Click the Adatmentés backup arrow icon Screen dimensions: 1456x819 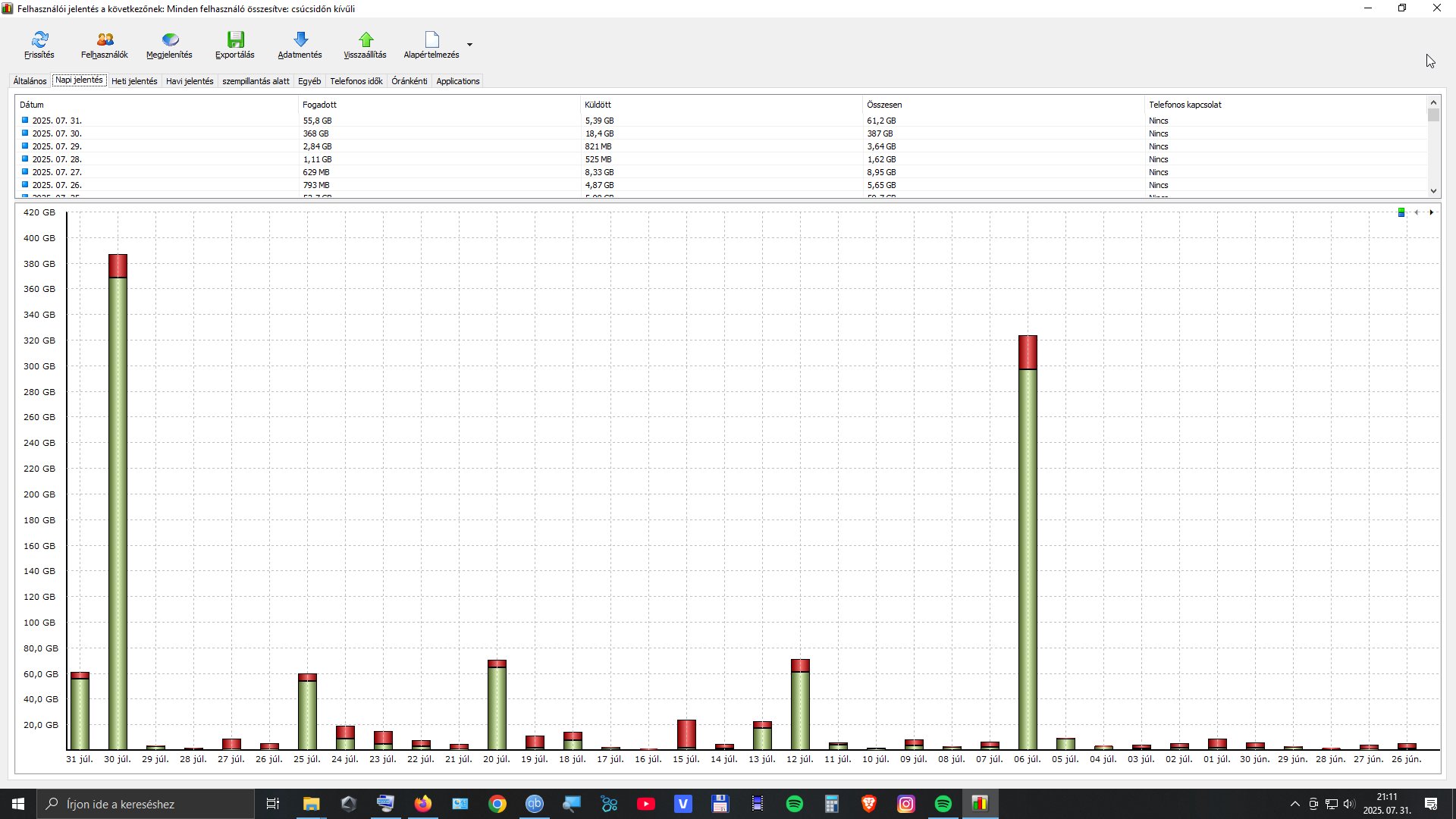300,39
